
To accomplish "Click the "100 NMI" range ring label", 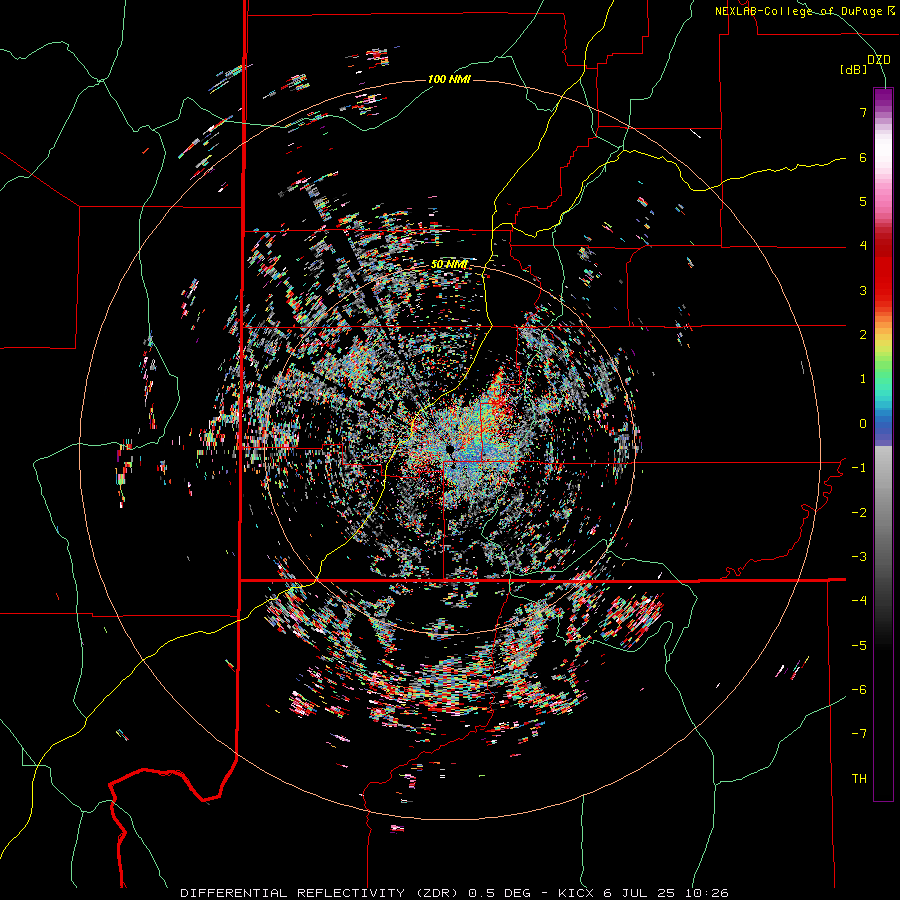I will pyautogui.click(x=449, y=79).
